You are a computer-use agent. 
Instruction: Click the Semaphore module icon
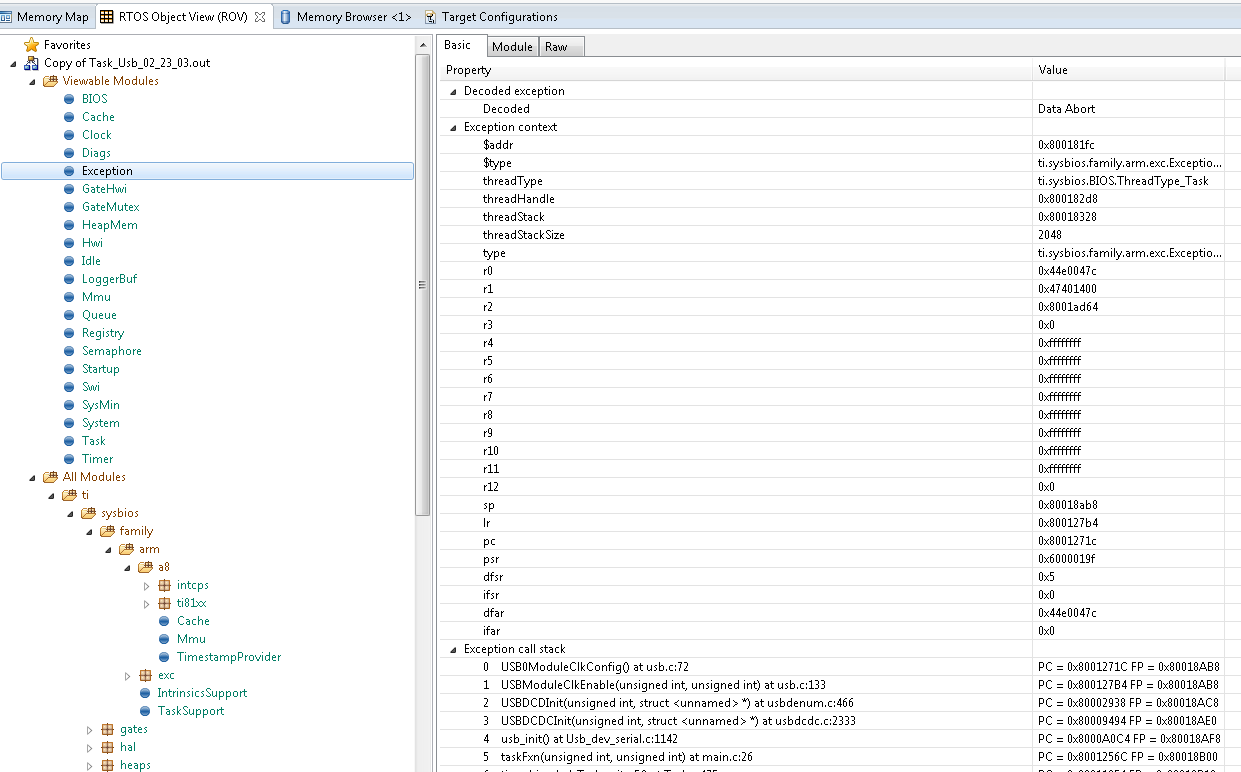point(69,351)
